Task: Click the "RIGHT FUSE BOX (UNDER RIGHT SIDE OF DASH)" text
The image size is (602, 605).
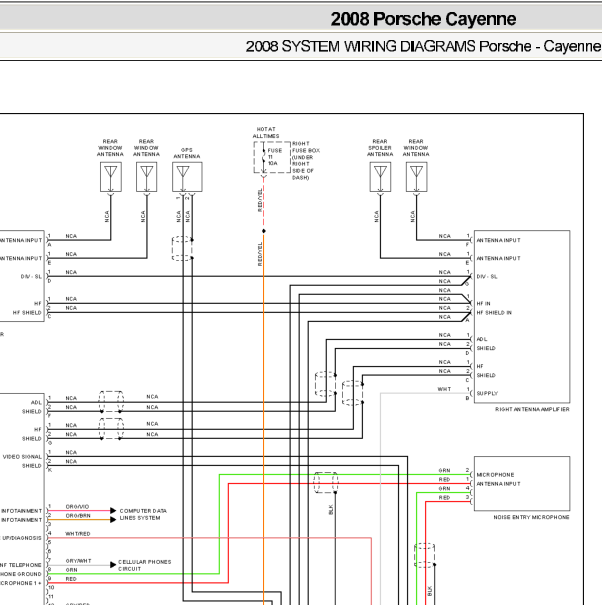Action: 306,161
